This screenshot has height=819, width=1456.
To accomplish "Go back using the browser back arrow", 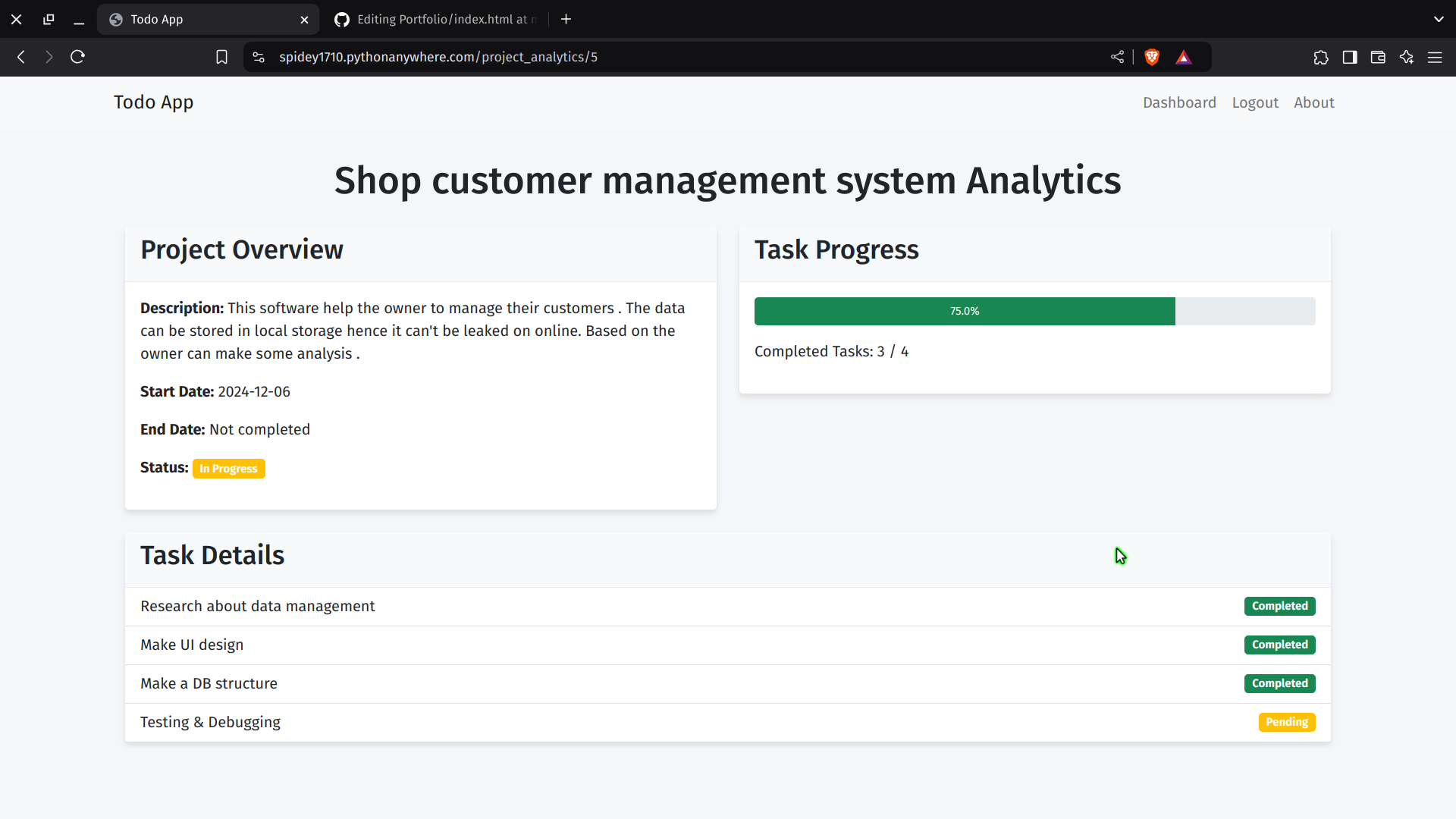I will pyautogui.click(x=21, y=57).
